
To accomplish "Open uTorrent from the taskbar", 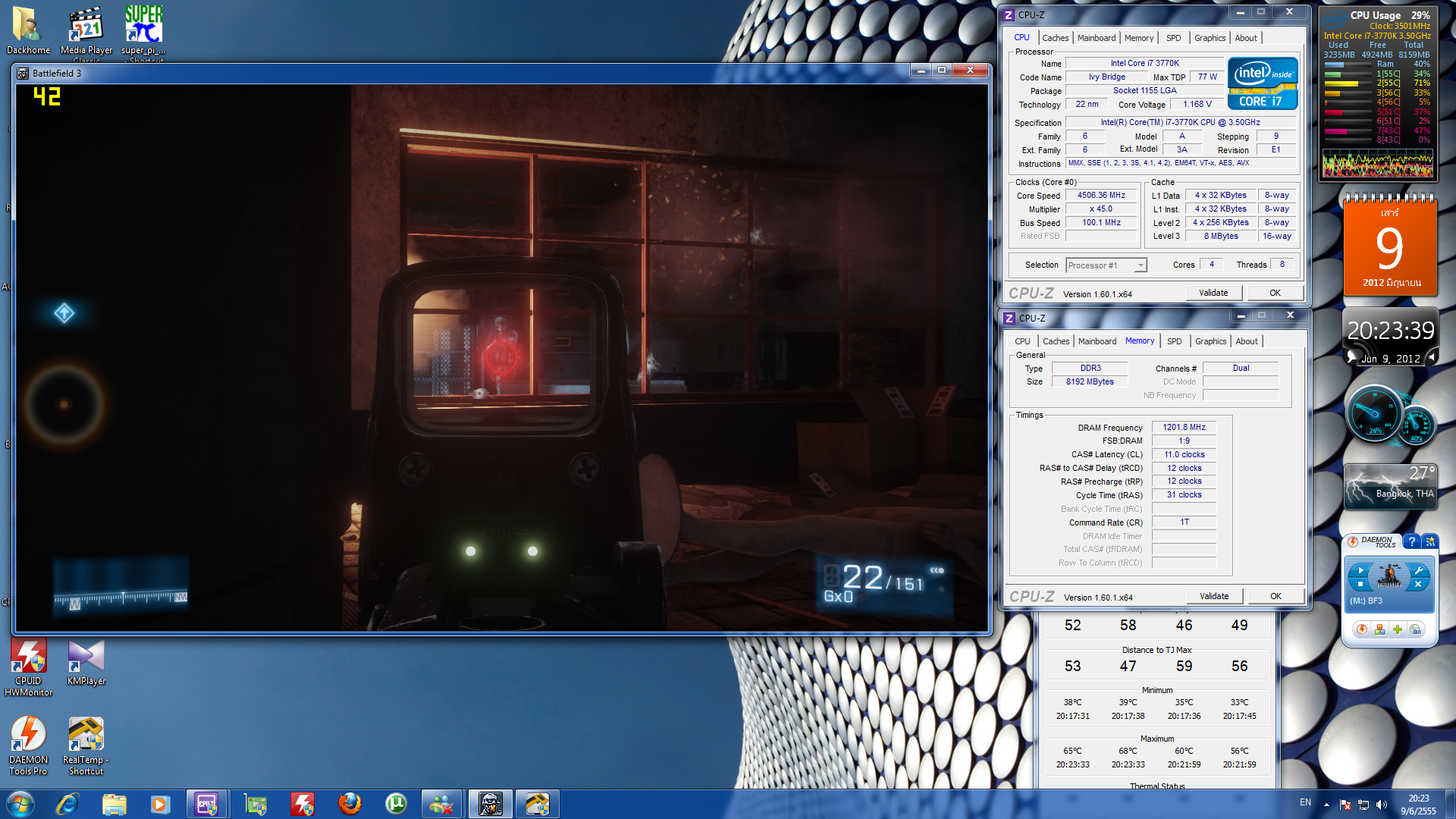I will [396, 803].
